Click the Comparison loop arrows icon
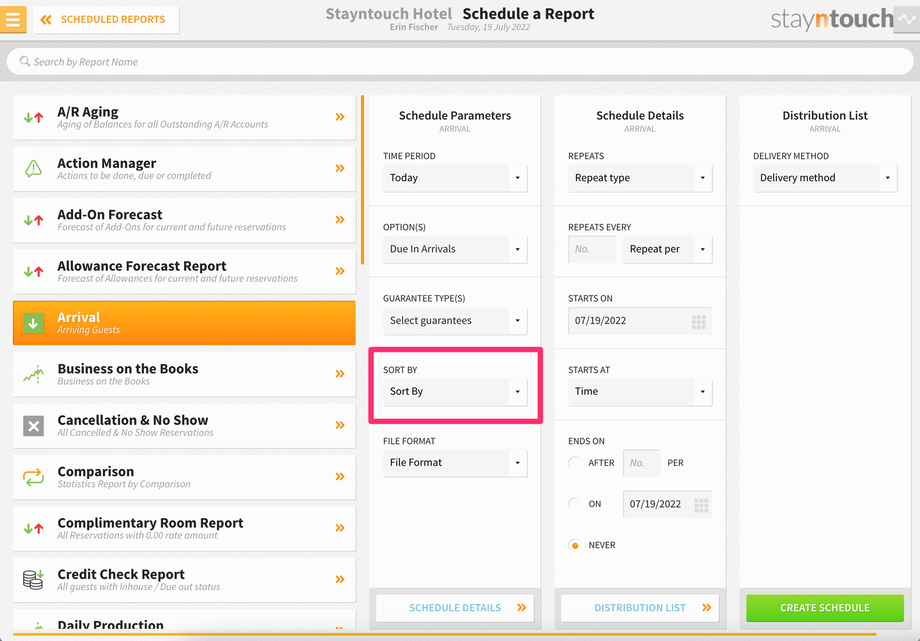The height and width of the screenshot is (641, 920). (33, 477)
